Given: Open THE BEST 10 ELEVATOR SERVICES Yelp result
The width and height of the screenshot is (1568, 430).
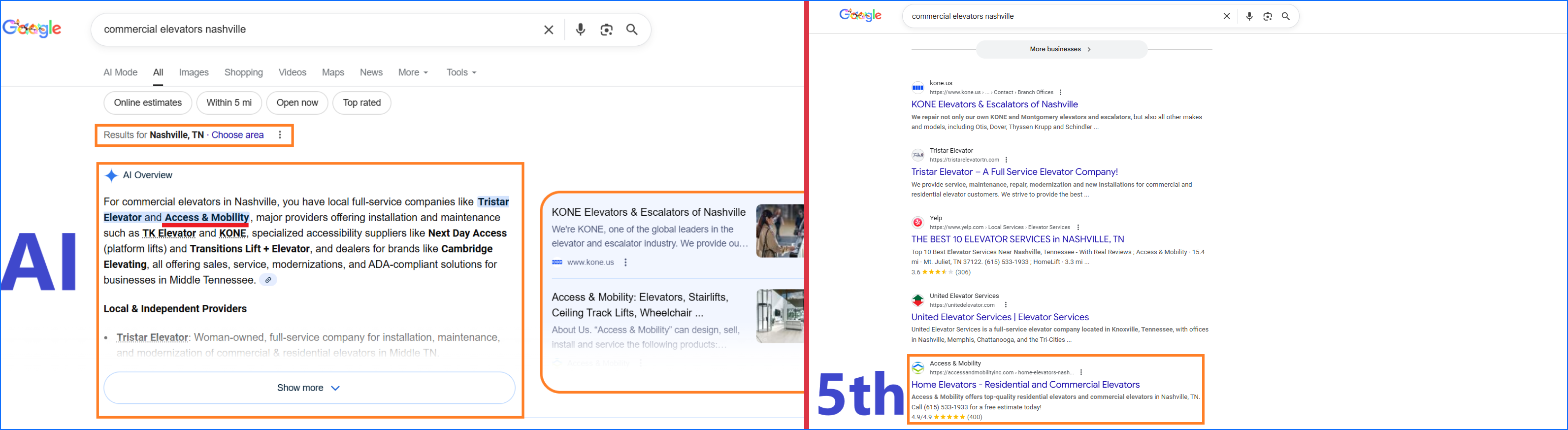Looking at the screenshot, I should click(1017, 239).
